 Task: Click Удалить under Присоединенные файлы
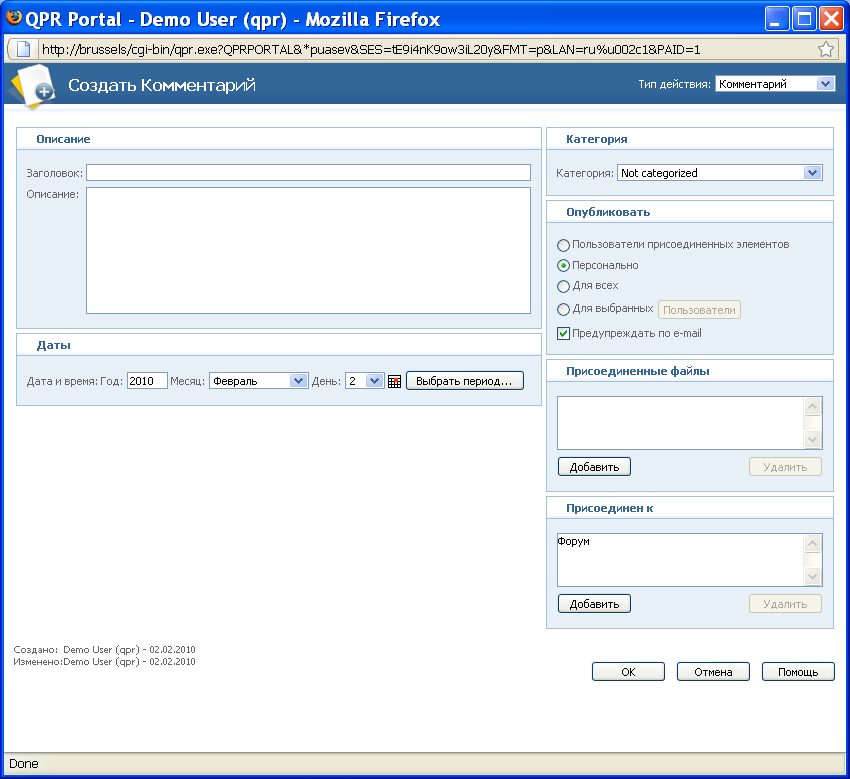click(785, 467)
